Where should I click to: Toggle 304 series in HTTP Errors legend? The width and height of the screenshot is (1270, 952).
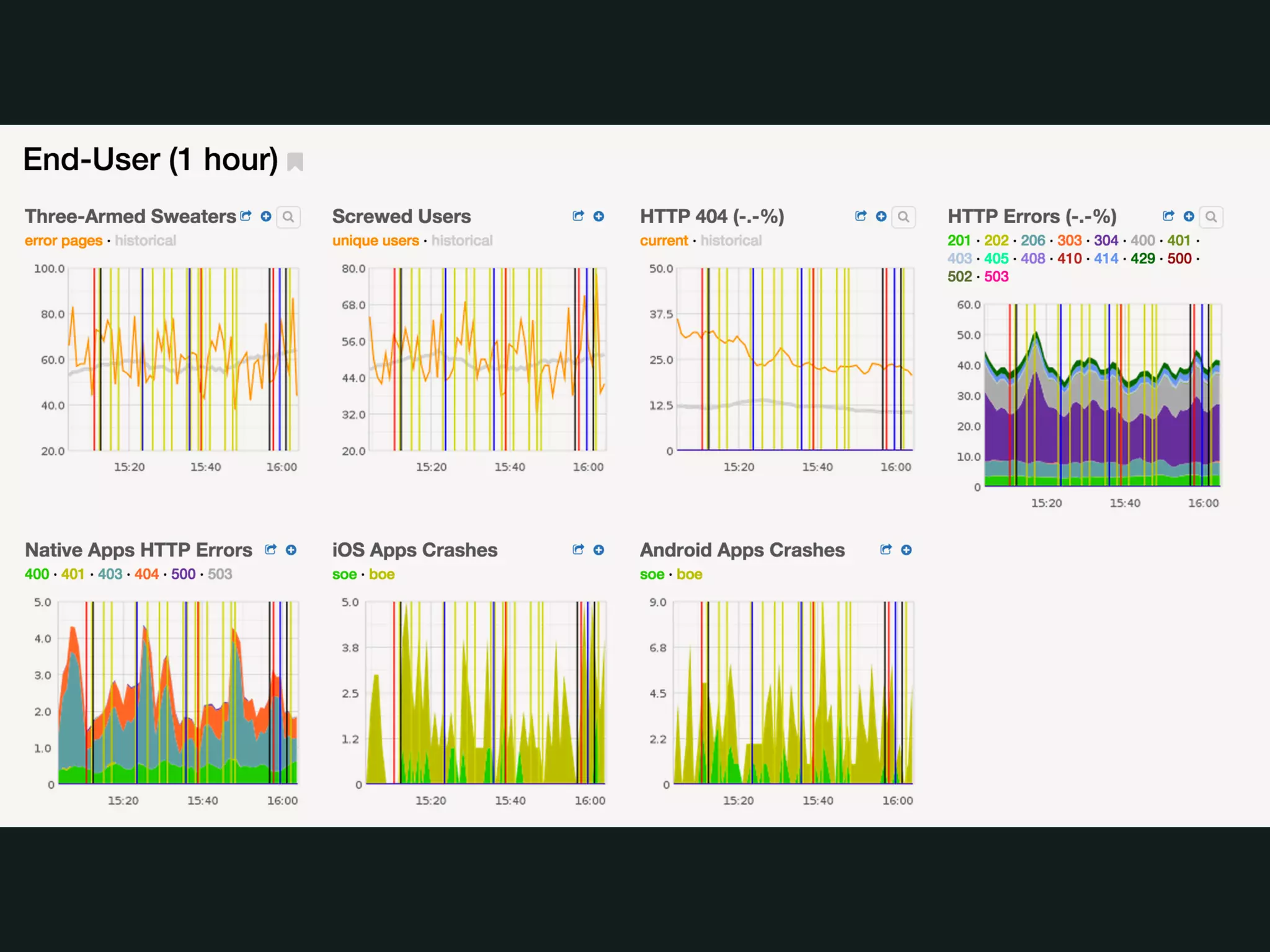point(1106,240)
